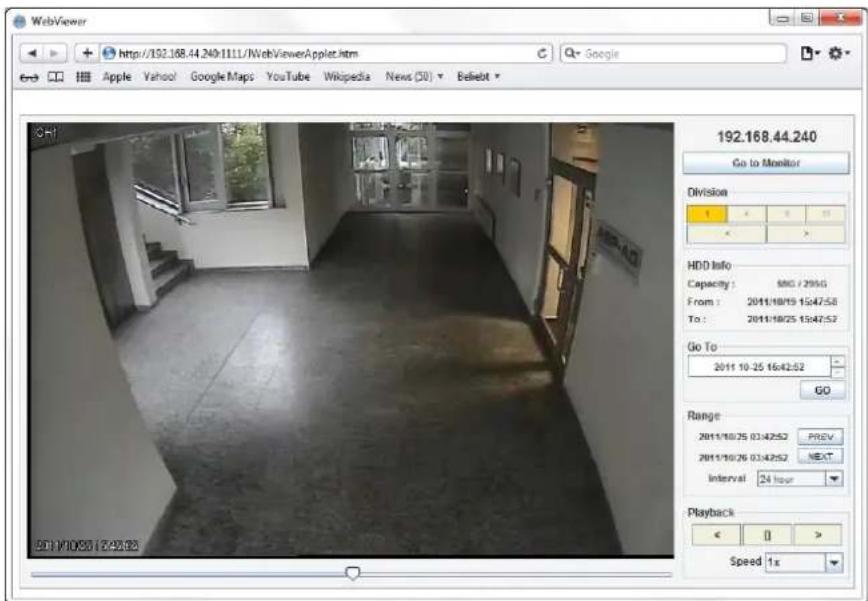Image resolution: width=868 pixels, height=601 pixels.
Task: Open the Google Maps bookmark
Action: pyautogui.click(x=222, y=77)
